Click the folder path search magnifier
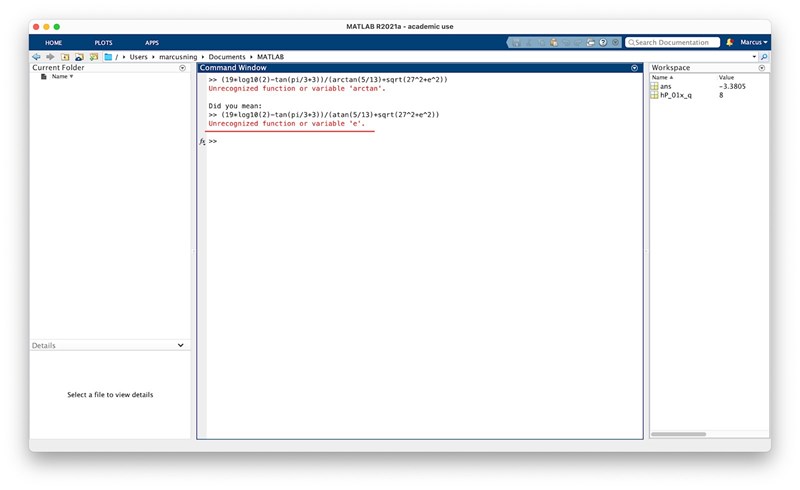The width and height of the screenshot is (800, 490). coord(764,57)
